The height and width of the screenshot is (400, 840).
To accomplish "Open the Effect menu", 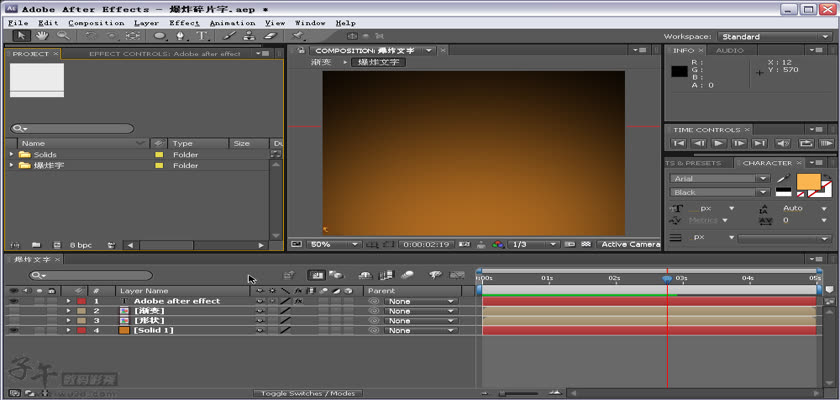I will [x=184, y=23].
